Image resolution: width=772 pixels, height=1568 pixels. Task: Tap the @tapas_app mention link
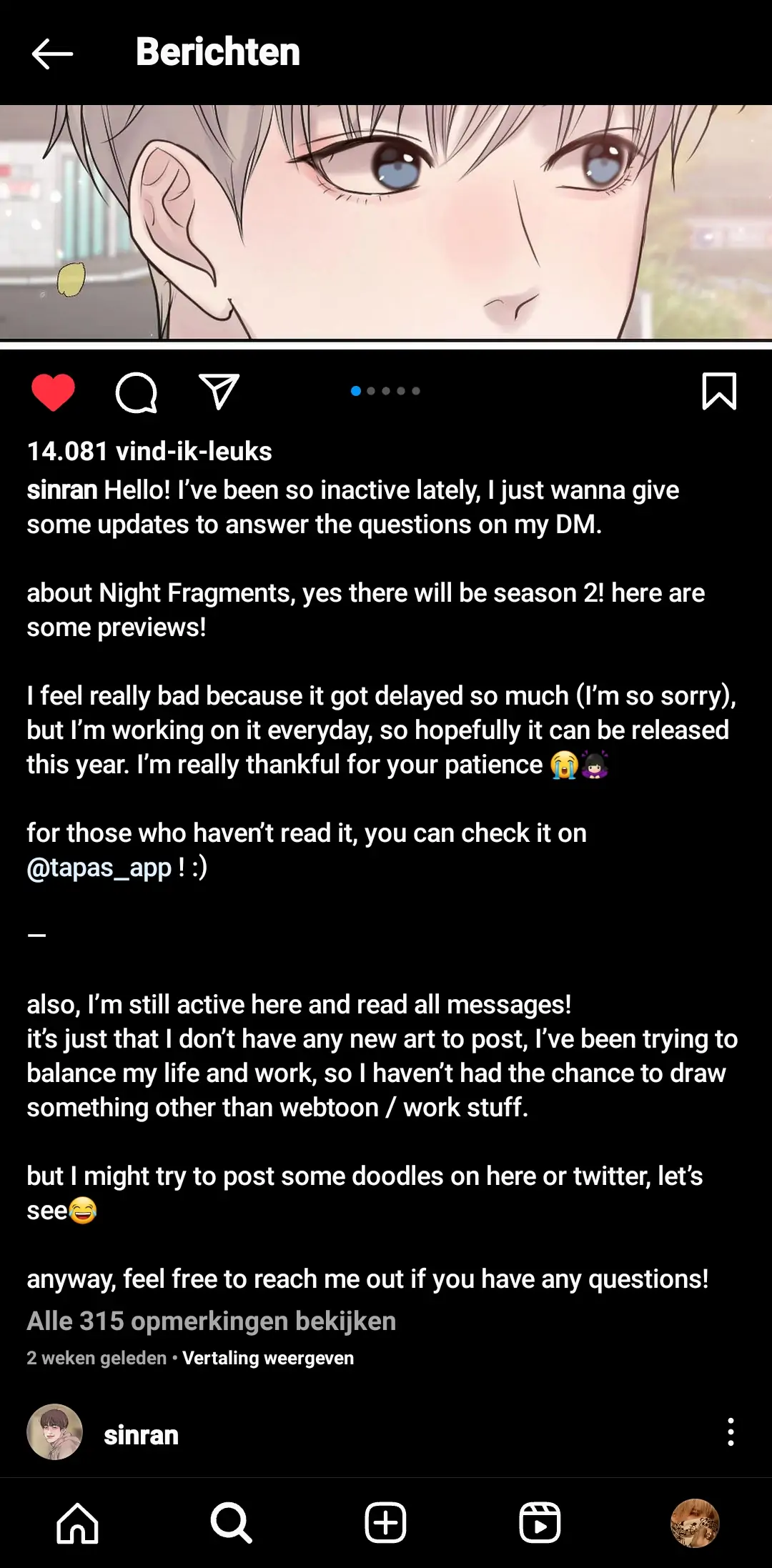click(99, 868)
